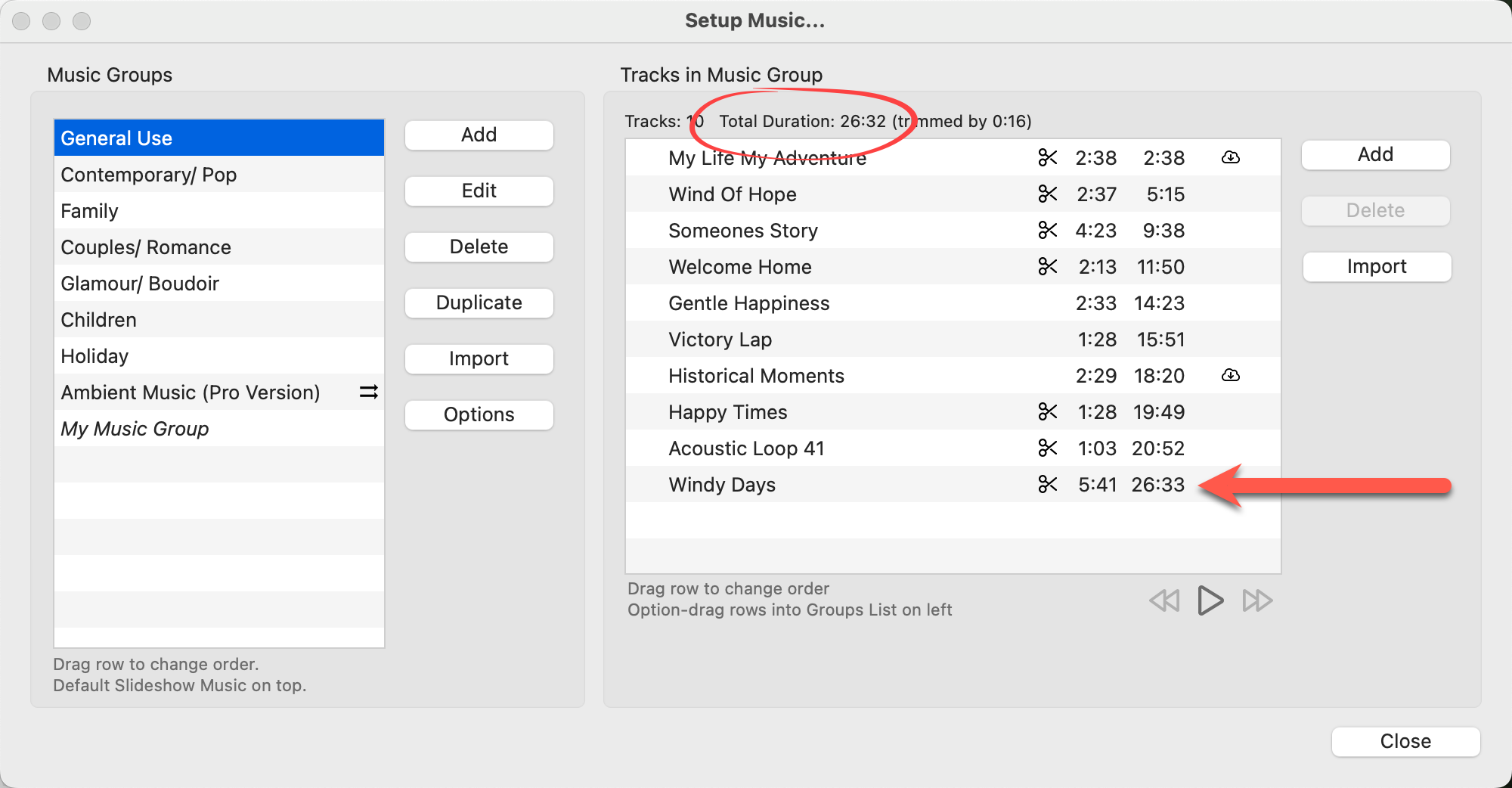Image resolution: width=1512 pixels, height=788 pixels.
Task: Click shuffle icon on Ambient Music group
Action: pyautogui.click(x=368, y=392)
